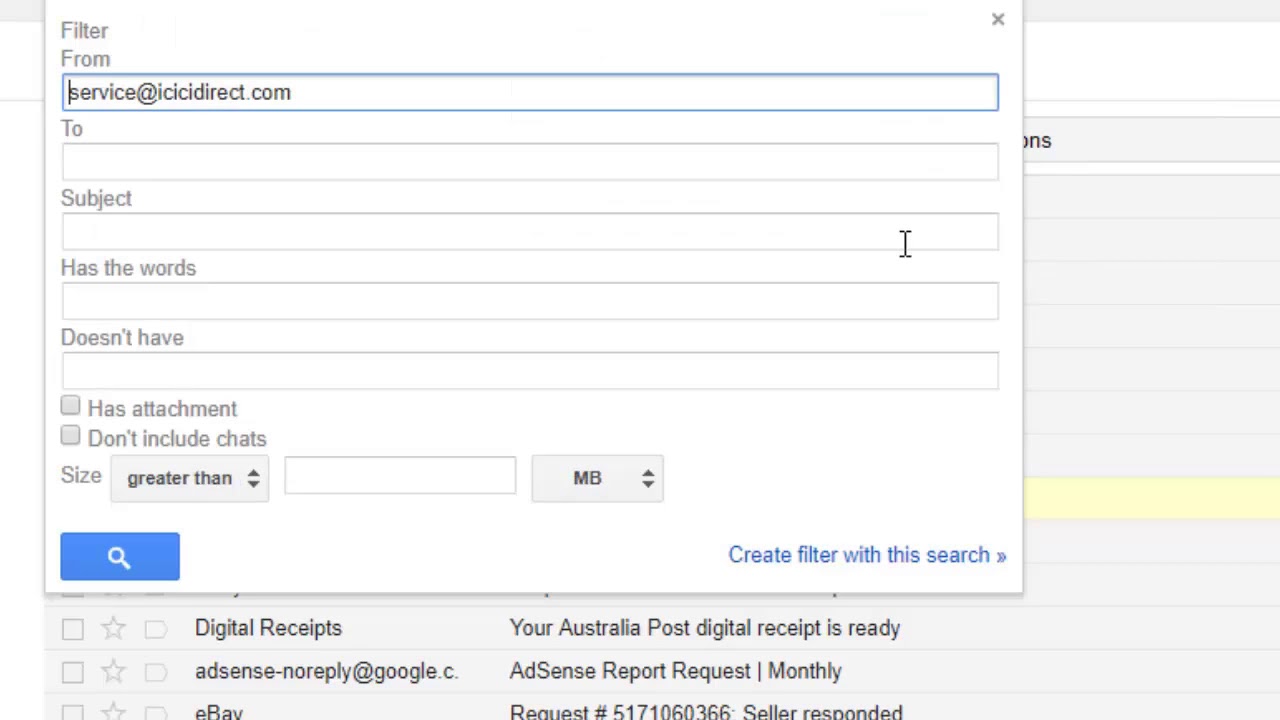
Task: Click the 'Has the words' input field
Action: click(530, 301)
